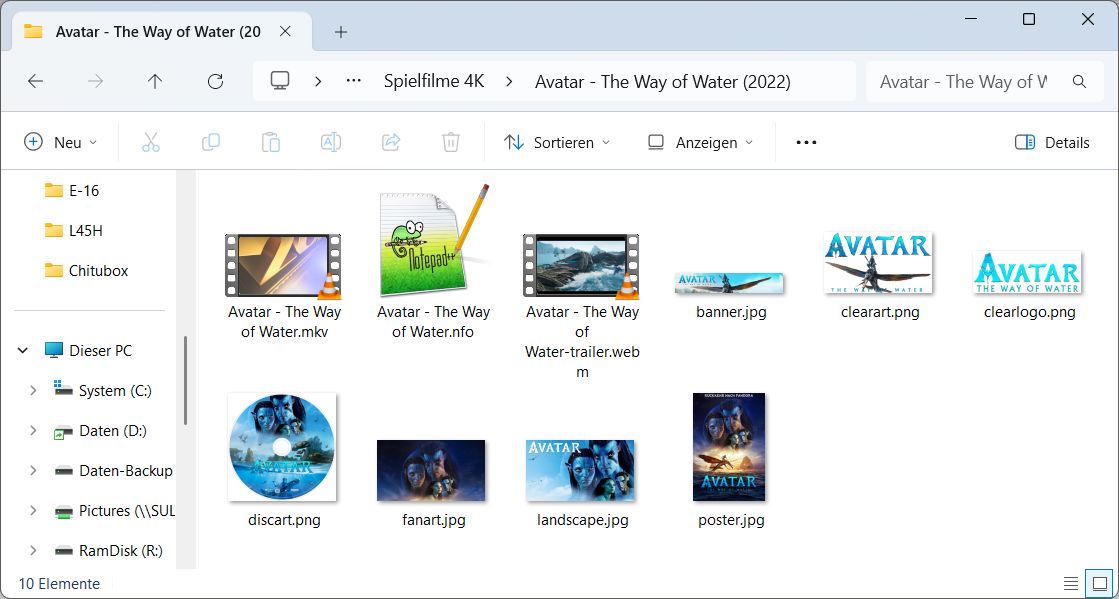
Task: Click the Paste clipboard icon
Action: [x=270, y=142]
